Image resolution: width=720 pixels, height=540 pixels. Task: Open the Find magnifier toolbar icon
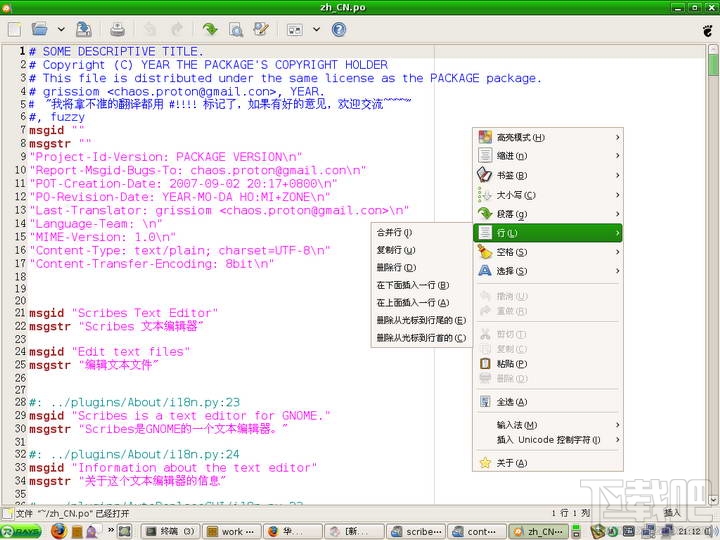(x=236, y=30)
